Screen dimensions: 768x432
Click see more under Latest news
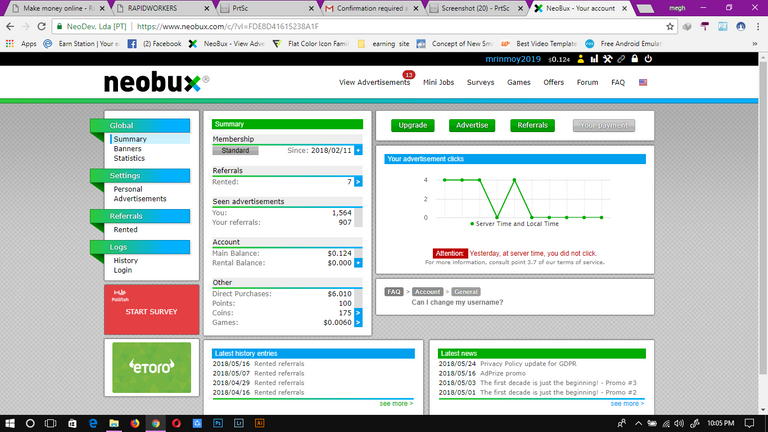pyautogui.click(x=627, y=404)
